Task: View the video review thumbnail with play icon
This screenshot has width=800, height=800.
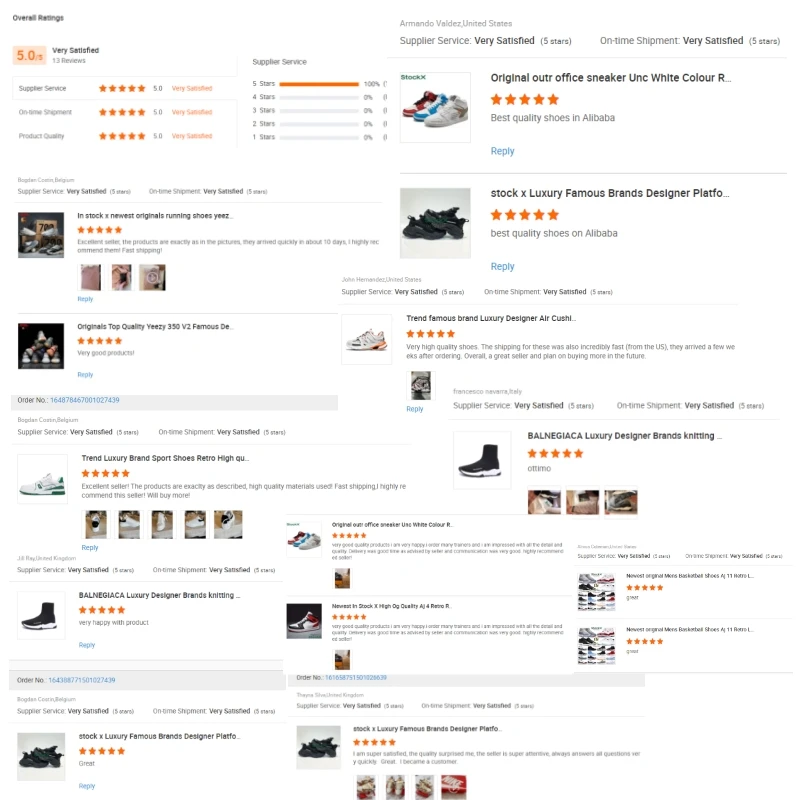Action: pyautogui.click(x=152, y=278)
